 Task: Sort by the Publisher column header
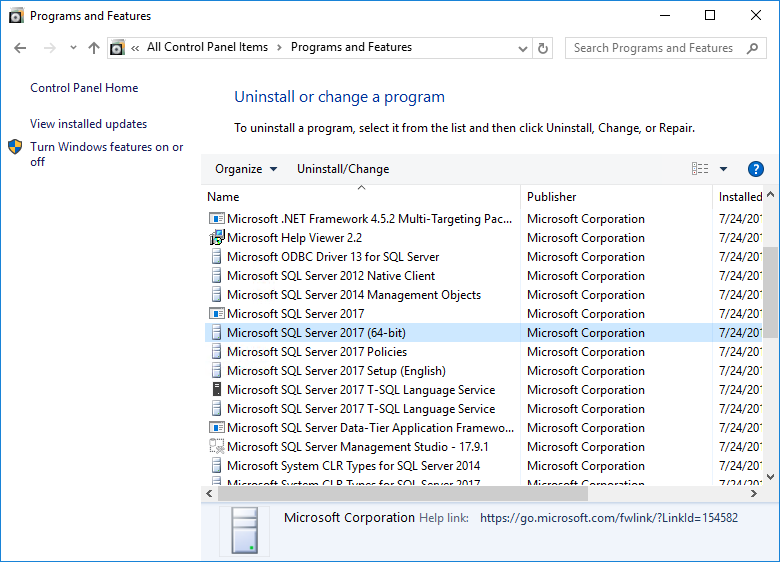616,197
